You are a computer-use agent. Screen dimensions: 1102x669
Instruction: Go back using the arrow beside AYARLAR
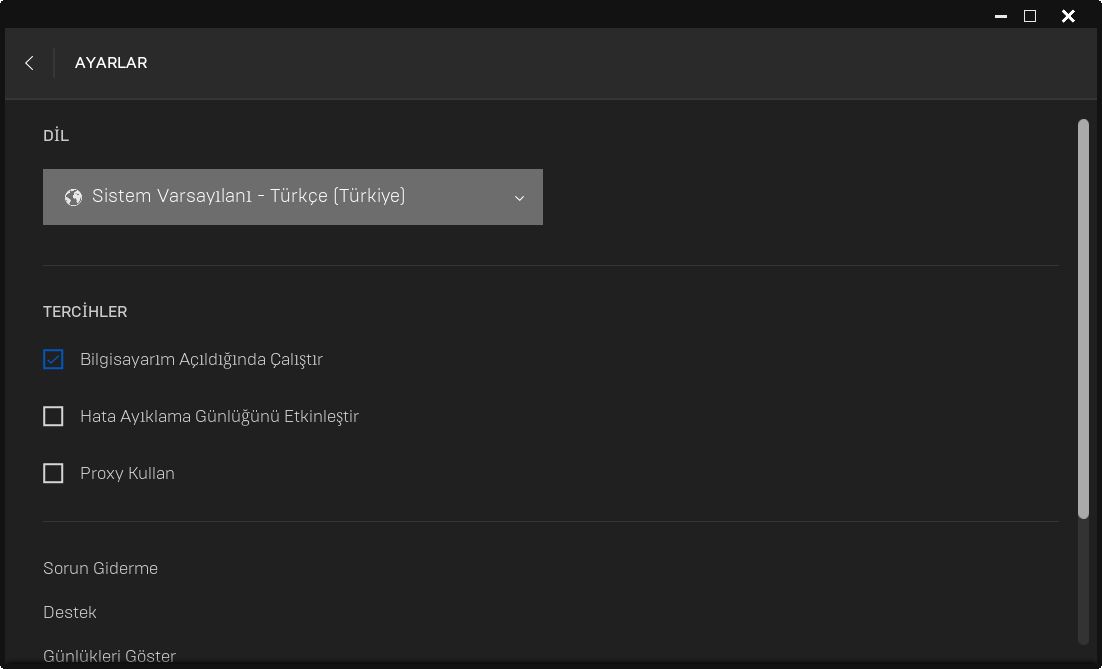tap(29, 63)
